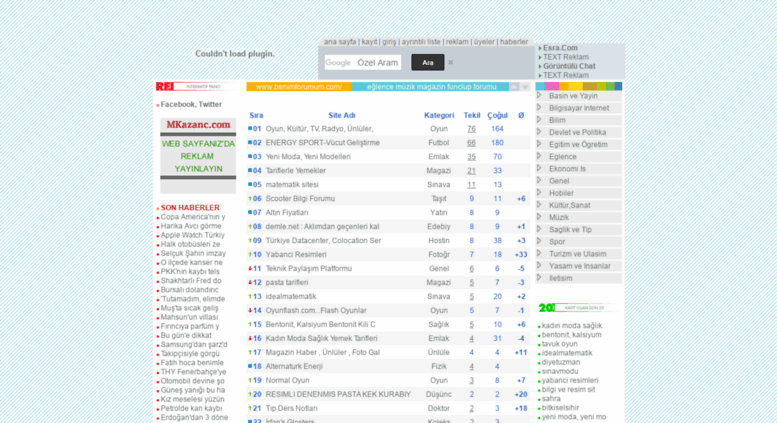Open the diyetuzman recent entry
Screen dimensions: 777x423
click(560, 362)
